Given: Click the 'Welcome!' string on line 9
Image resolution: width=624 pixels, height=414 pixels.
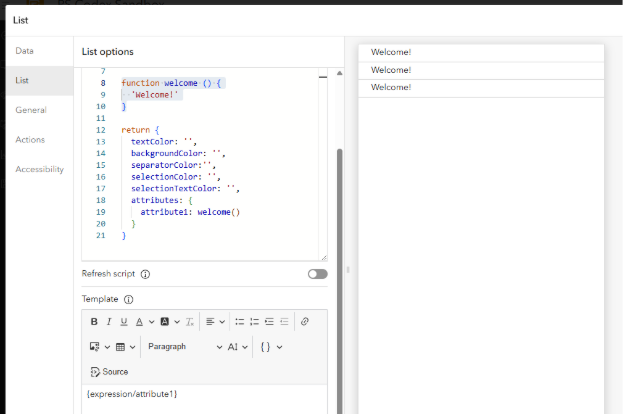Looking at the screenshot, I should pyautogui.click(x=154, y=95).
